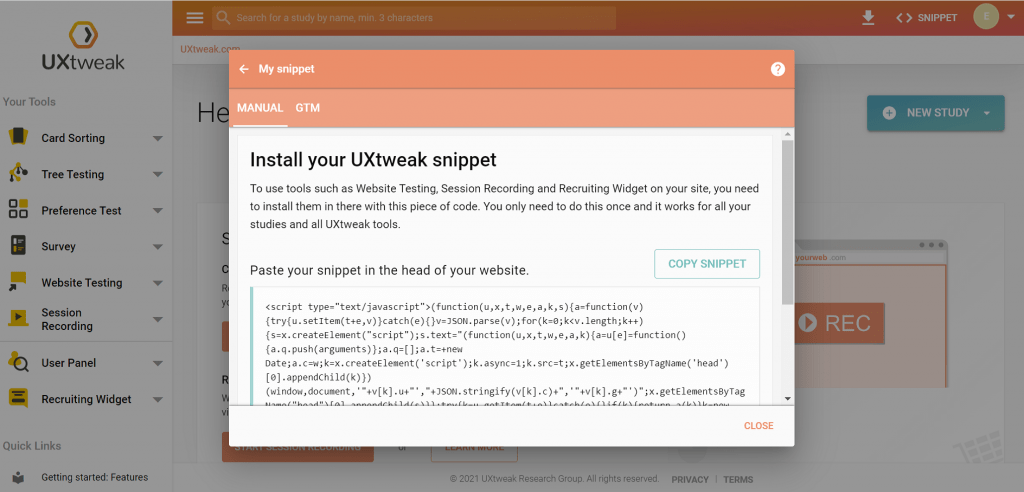Open the help question mark icon

pos(778,69)
